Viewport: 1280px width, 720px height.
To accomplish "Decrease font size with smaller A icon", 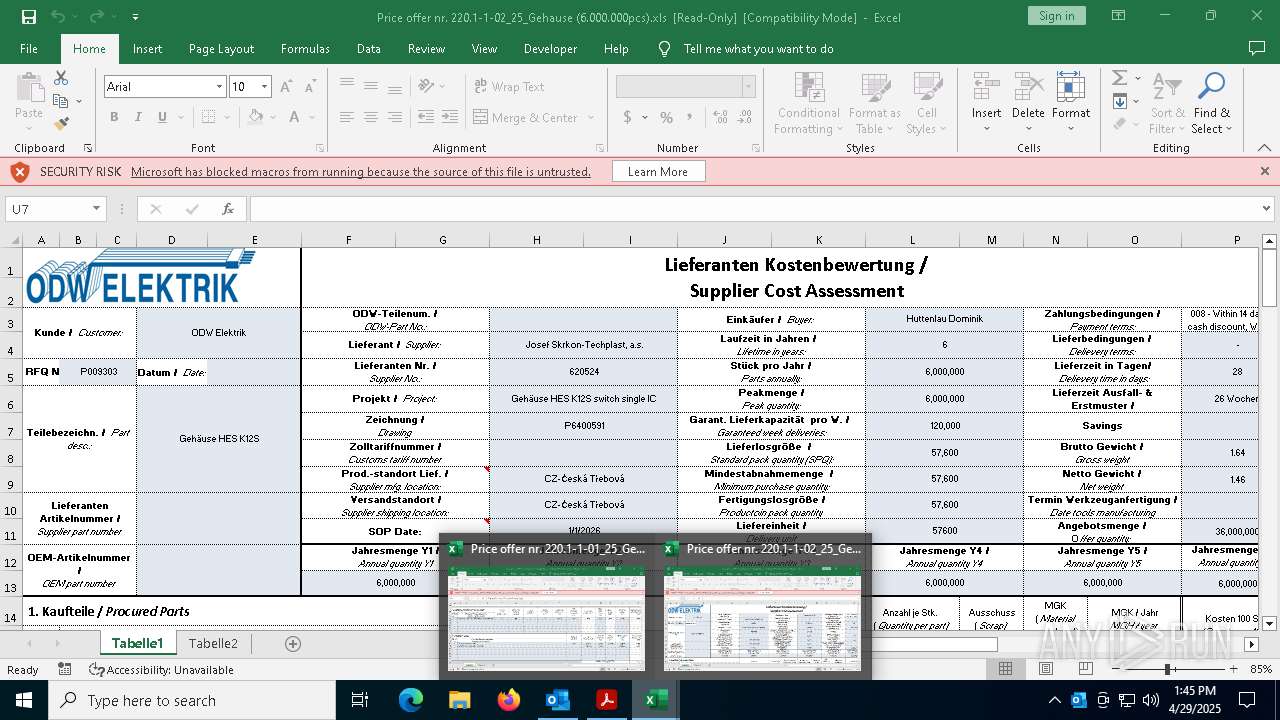I will click(x=309, y=87).
